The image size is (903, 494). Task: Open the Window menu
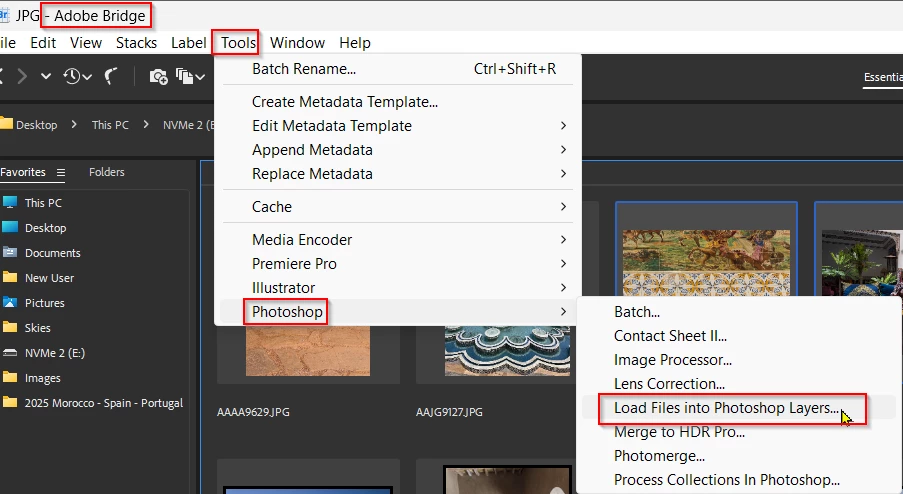coord(297,43)
